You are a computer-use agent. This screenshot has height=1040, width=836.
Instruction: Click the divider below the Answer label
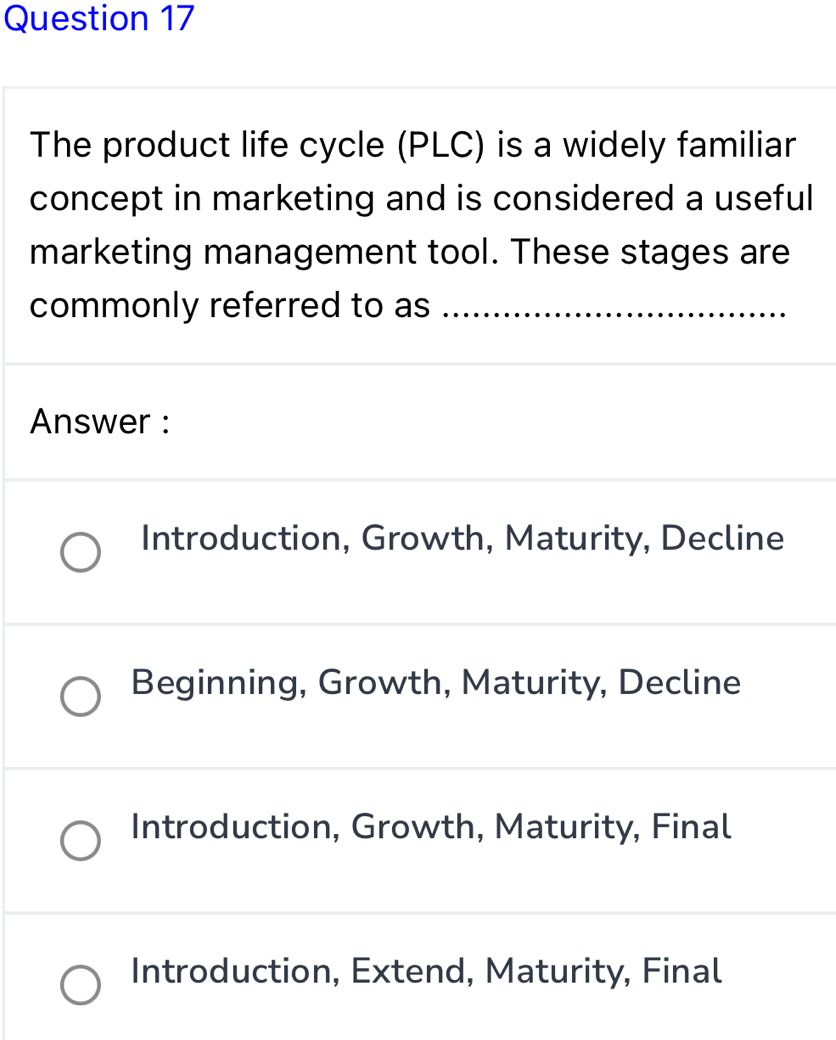[418, 478]
